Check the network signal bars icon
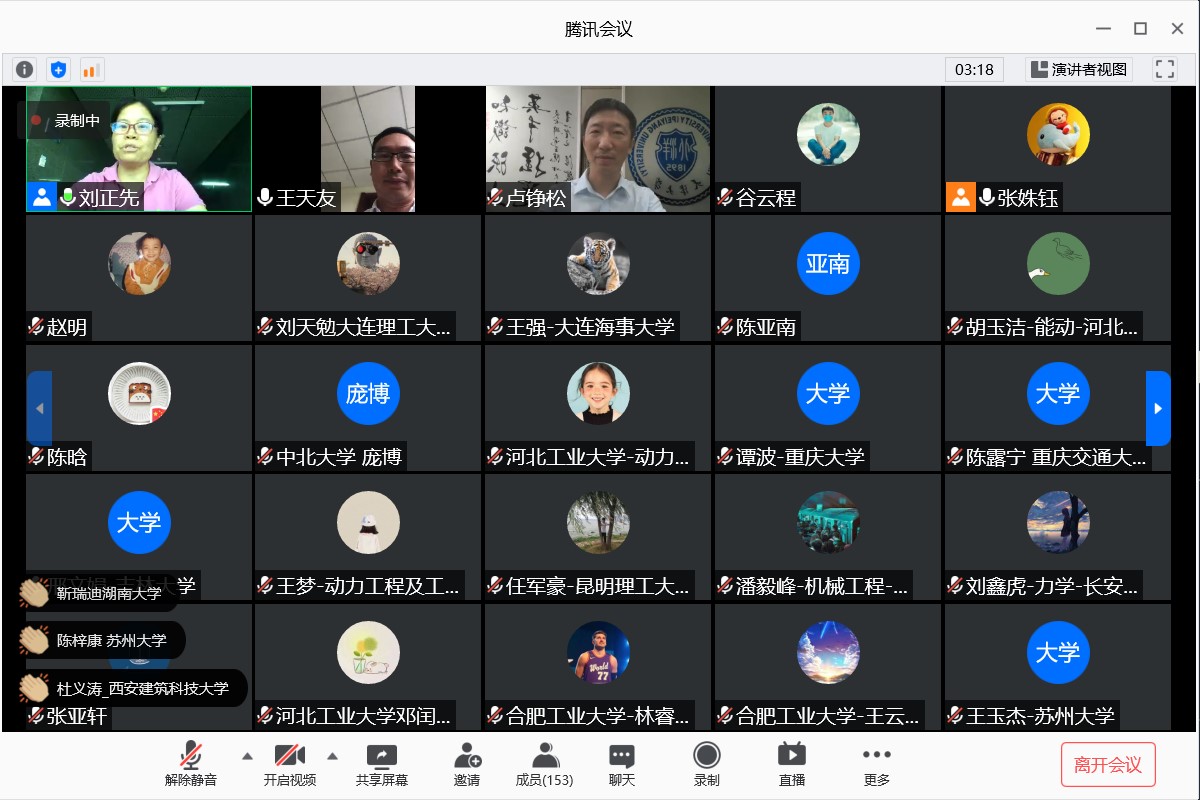 tap(91, 69)
